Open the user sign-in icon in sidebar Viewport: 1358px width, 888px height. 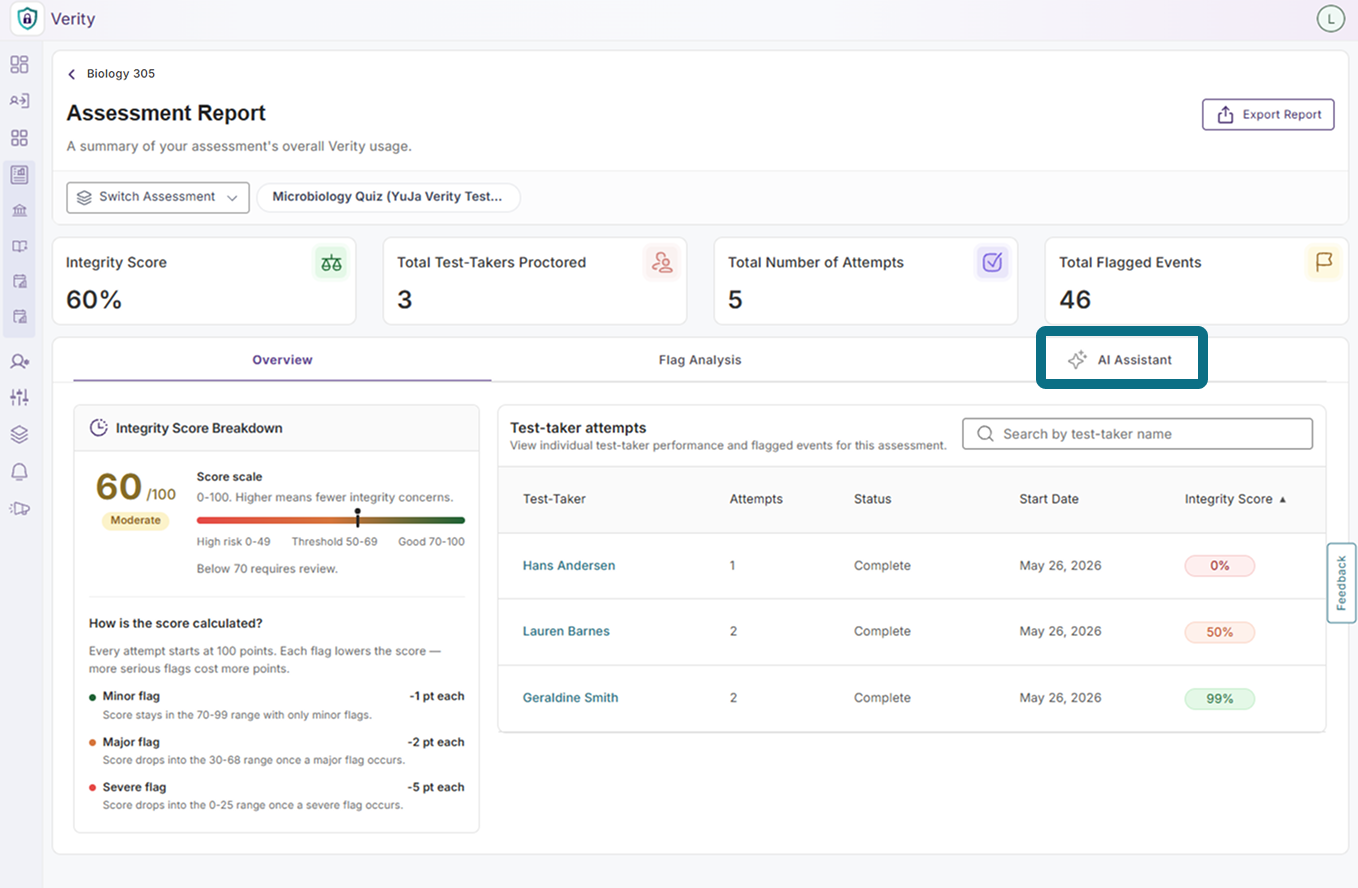[x=19, y=101]
